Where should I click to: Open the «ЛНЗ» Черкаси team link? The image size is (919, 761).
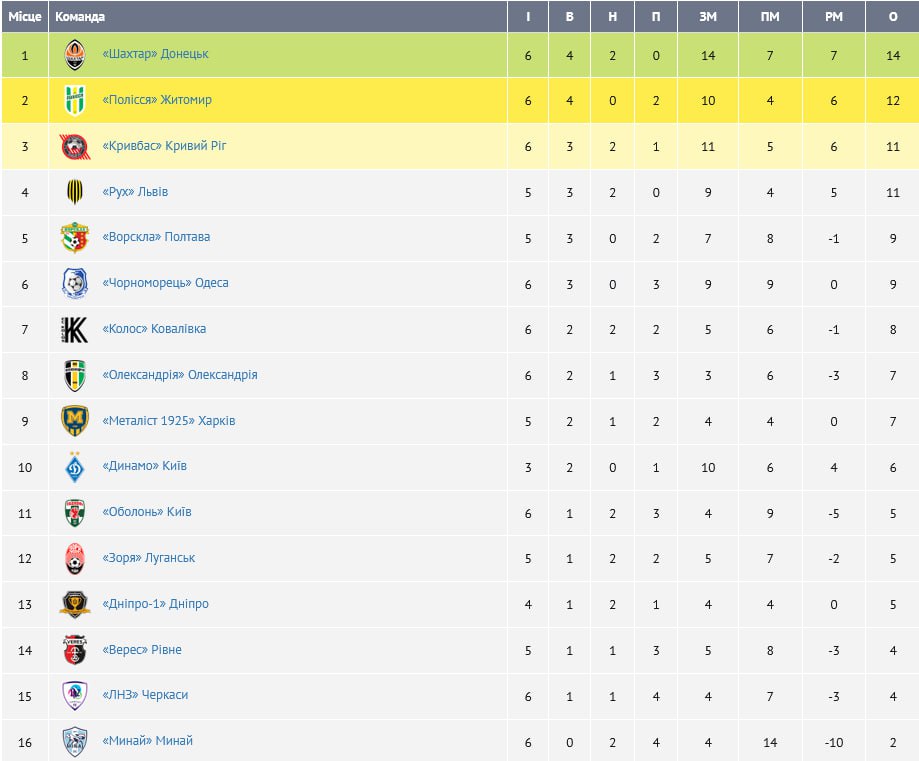point(145,695)
